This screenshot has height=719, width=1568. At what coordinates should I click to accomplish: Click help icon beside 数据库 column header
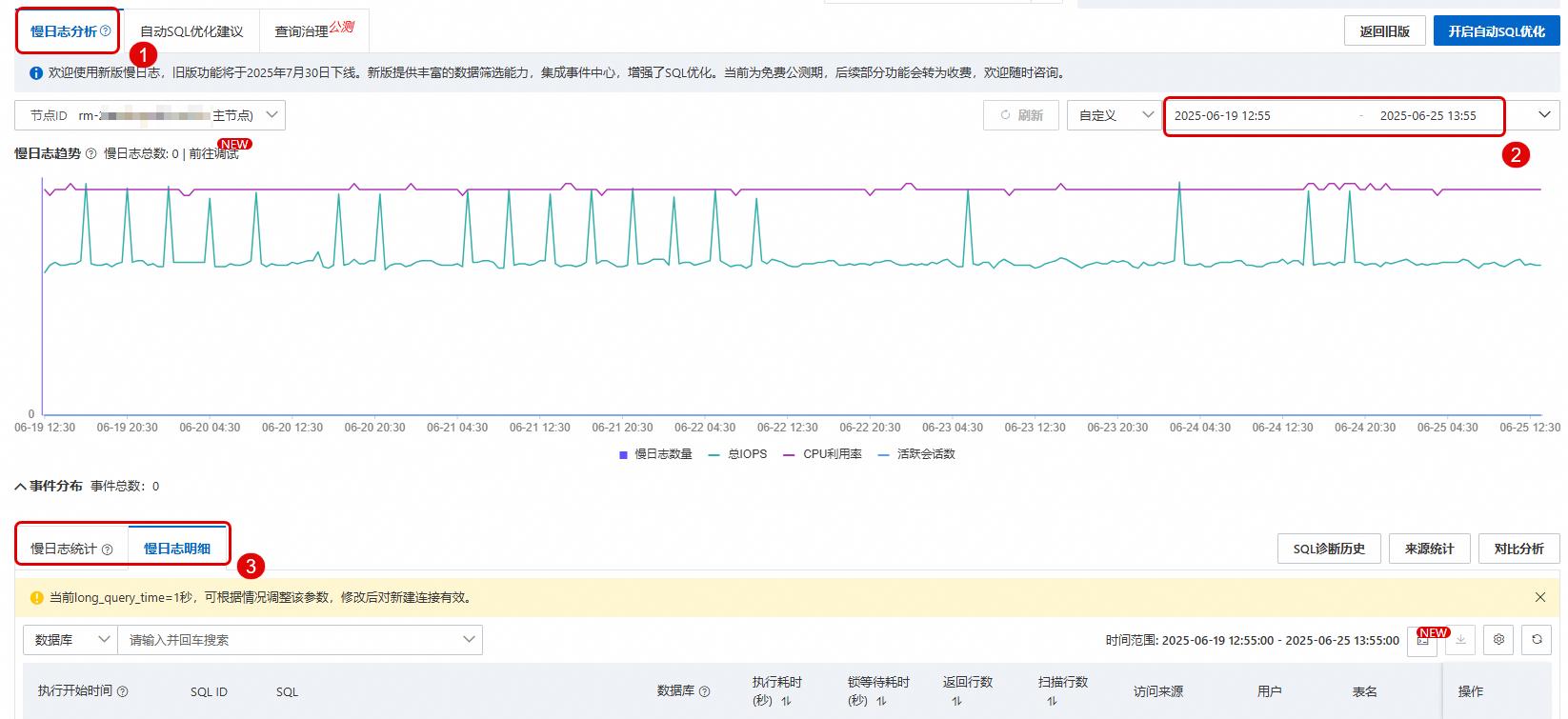click(x=704, y=691)
